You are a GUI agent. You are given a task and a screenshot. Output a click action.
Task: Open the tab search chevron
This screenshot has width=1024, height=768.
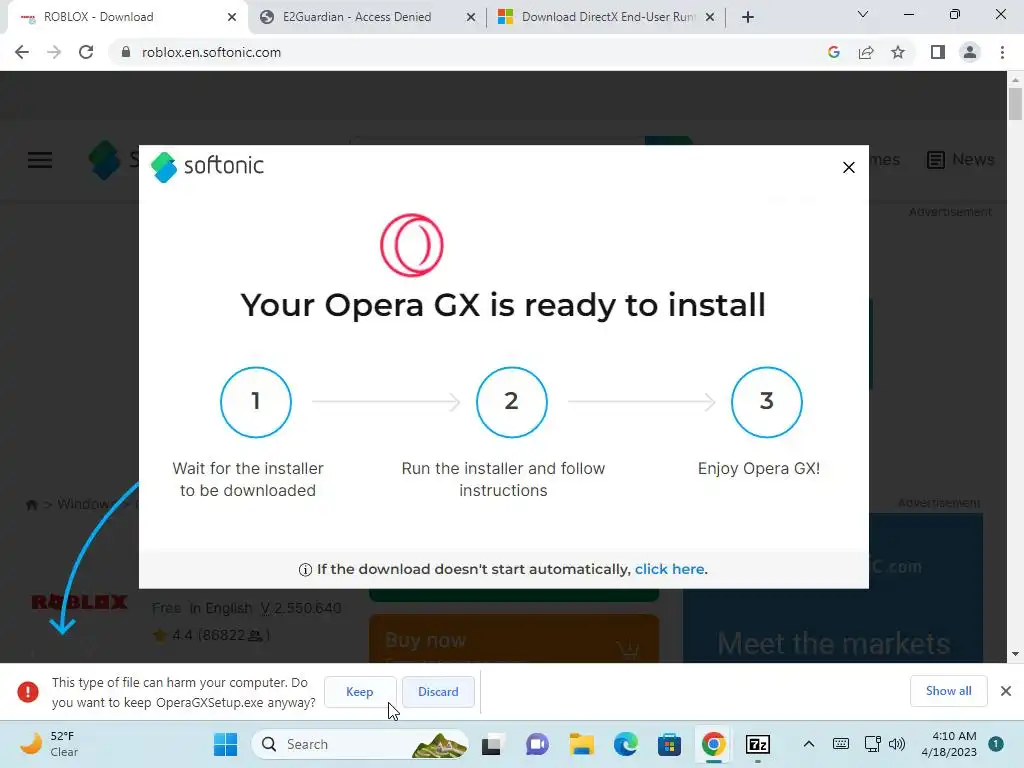[x=863, y=14]
